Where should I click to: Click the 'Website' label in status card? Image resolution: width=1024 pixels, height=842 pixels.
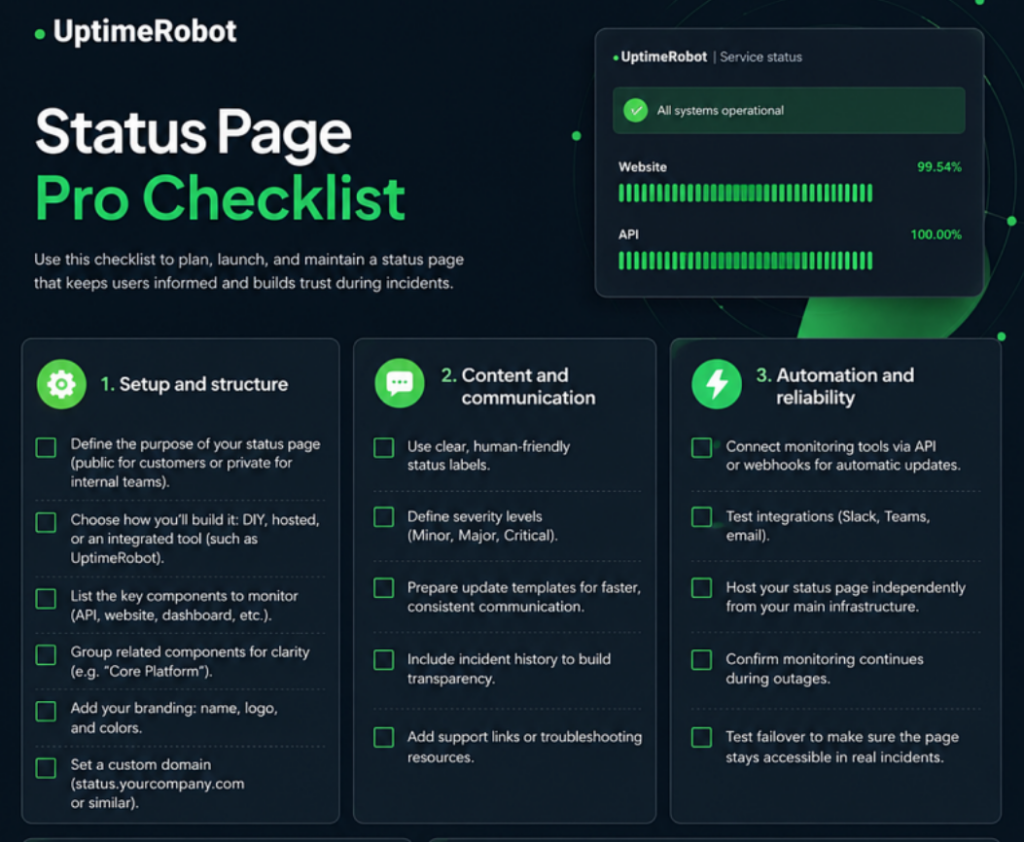pyautogui.click(x=643, y=167)
